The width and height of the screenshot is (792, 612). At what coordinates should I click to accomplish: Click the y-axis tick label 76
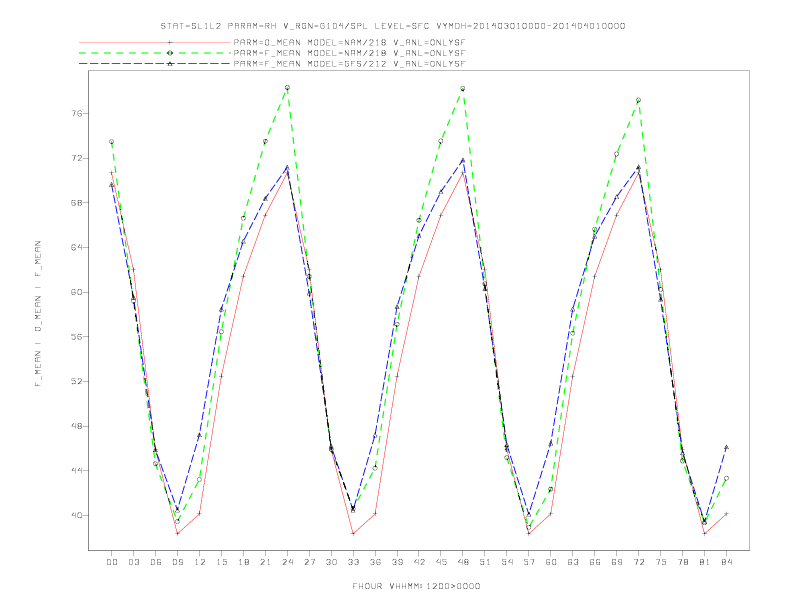tap(76, 114)
